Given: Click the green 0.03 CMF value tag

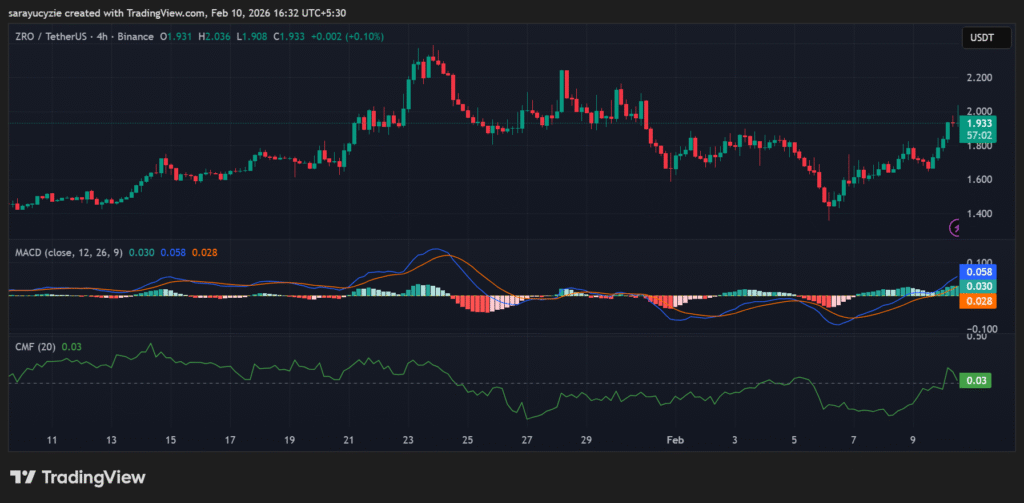Looking at the screenshot, I should click(x=974, y=381).
